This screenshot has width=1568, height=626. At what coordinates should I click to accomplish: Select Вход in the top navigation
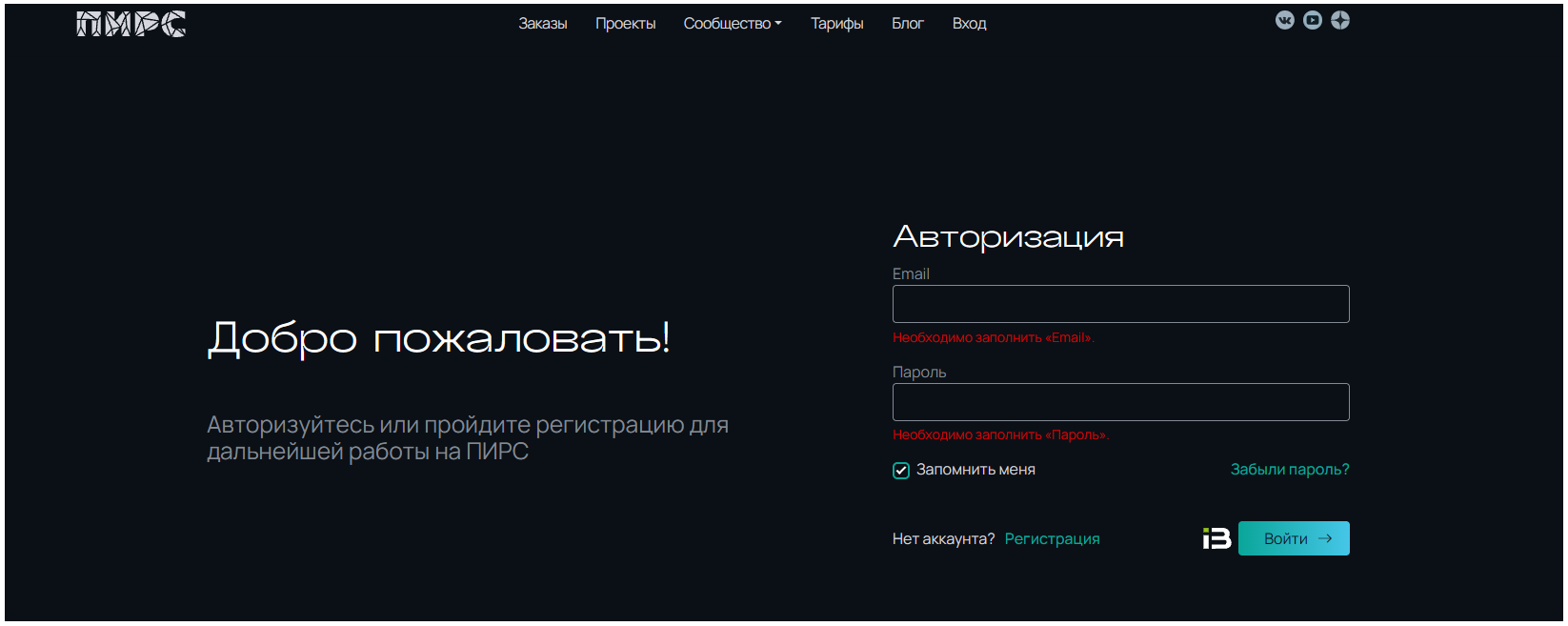(970, 24)
